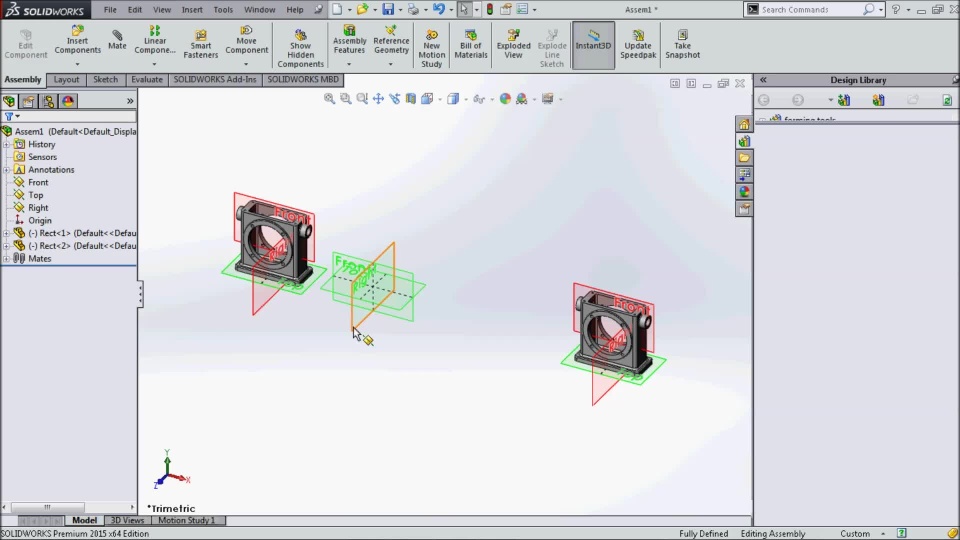
Task: Click the Custom units status bar entry
Action: click(x=855, y=534)
